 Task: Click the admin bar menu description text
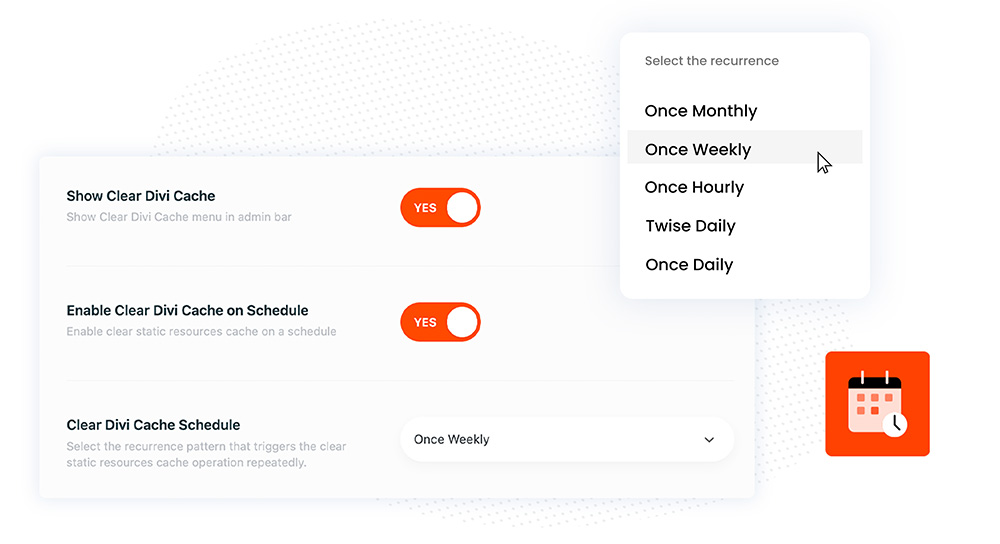179,217
